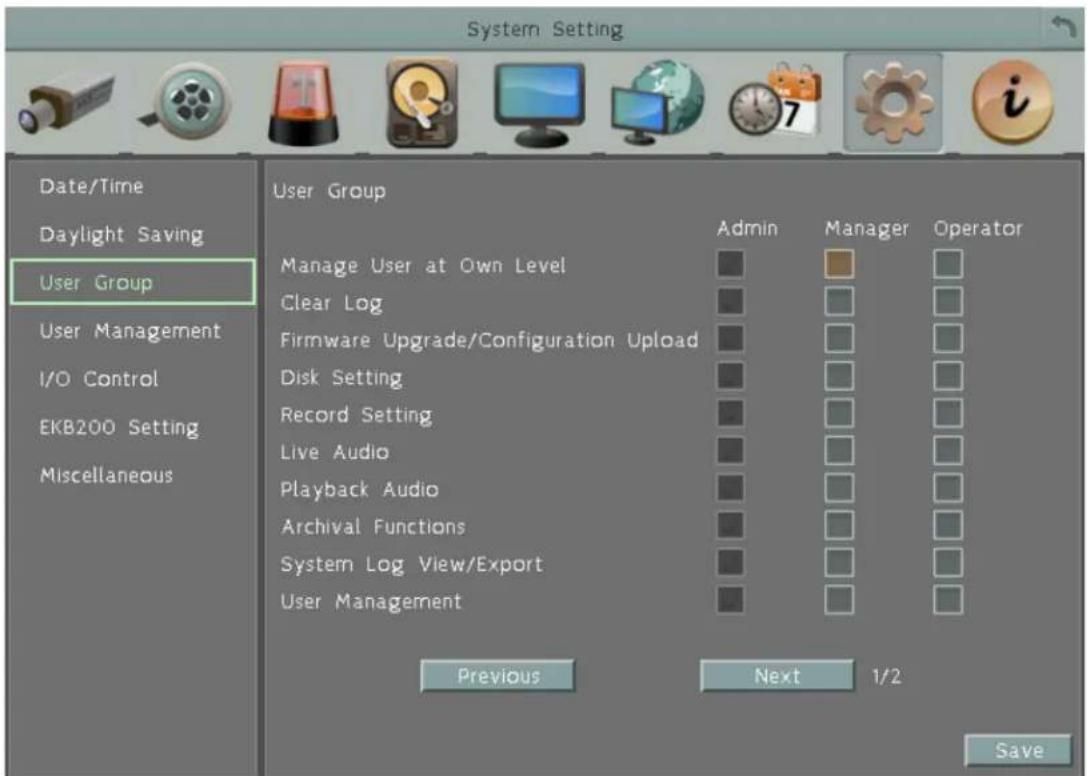1087x776 pixels.
Task: Toggle Manager checkbox for Live Audio
Action: click(839, 451)
